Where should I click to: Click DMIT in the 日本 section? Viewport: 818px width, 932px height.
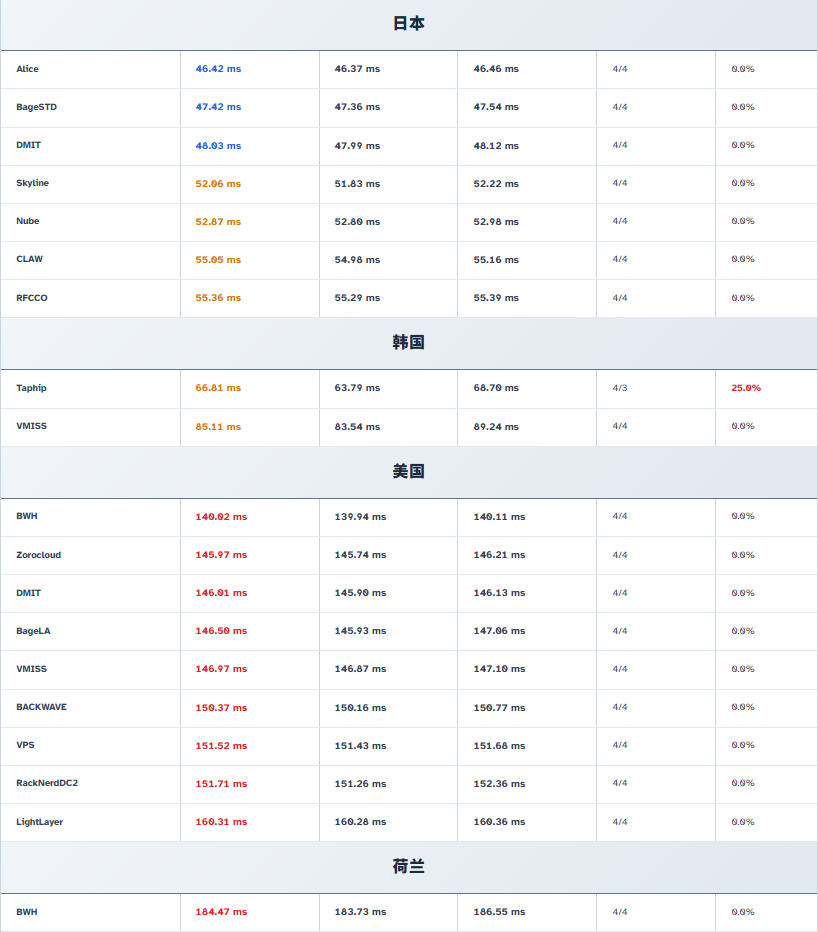click(29, 145)
